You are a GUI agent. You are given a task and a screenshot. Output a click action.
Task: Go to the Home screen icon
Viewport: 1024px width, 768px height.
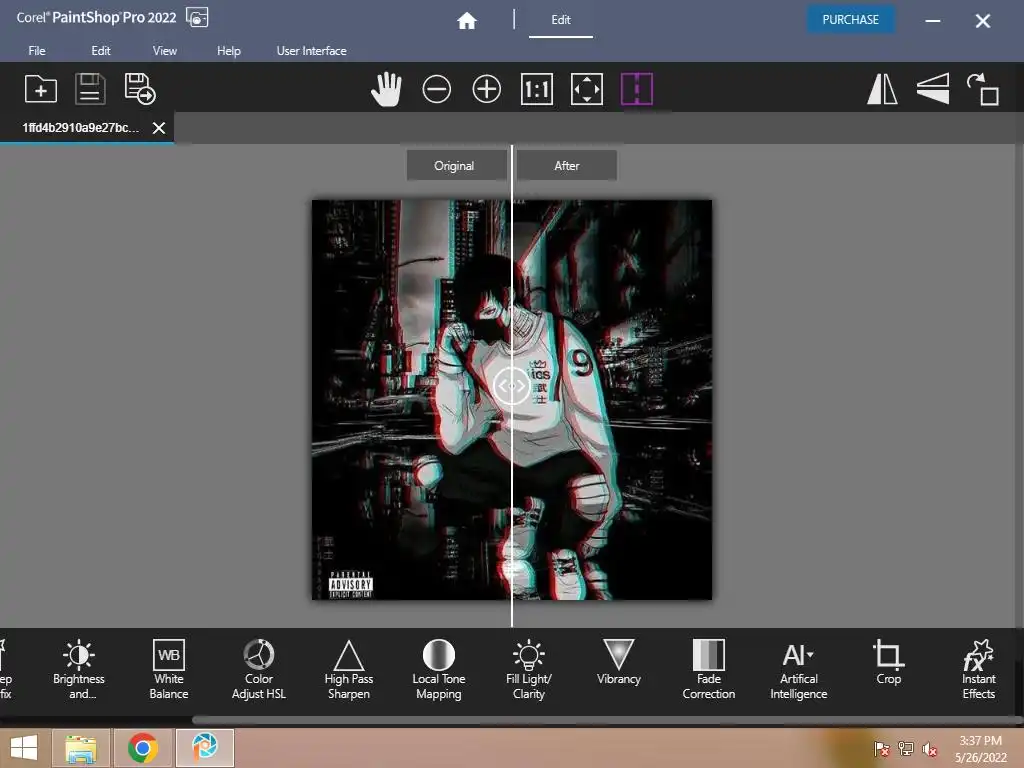point(466,21)
